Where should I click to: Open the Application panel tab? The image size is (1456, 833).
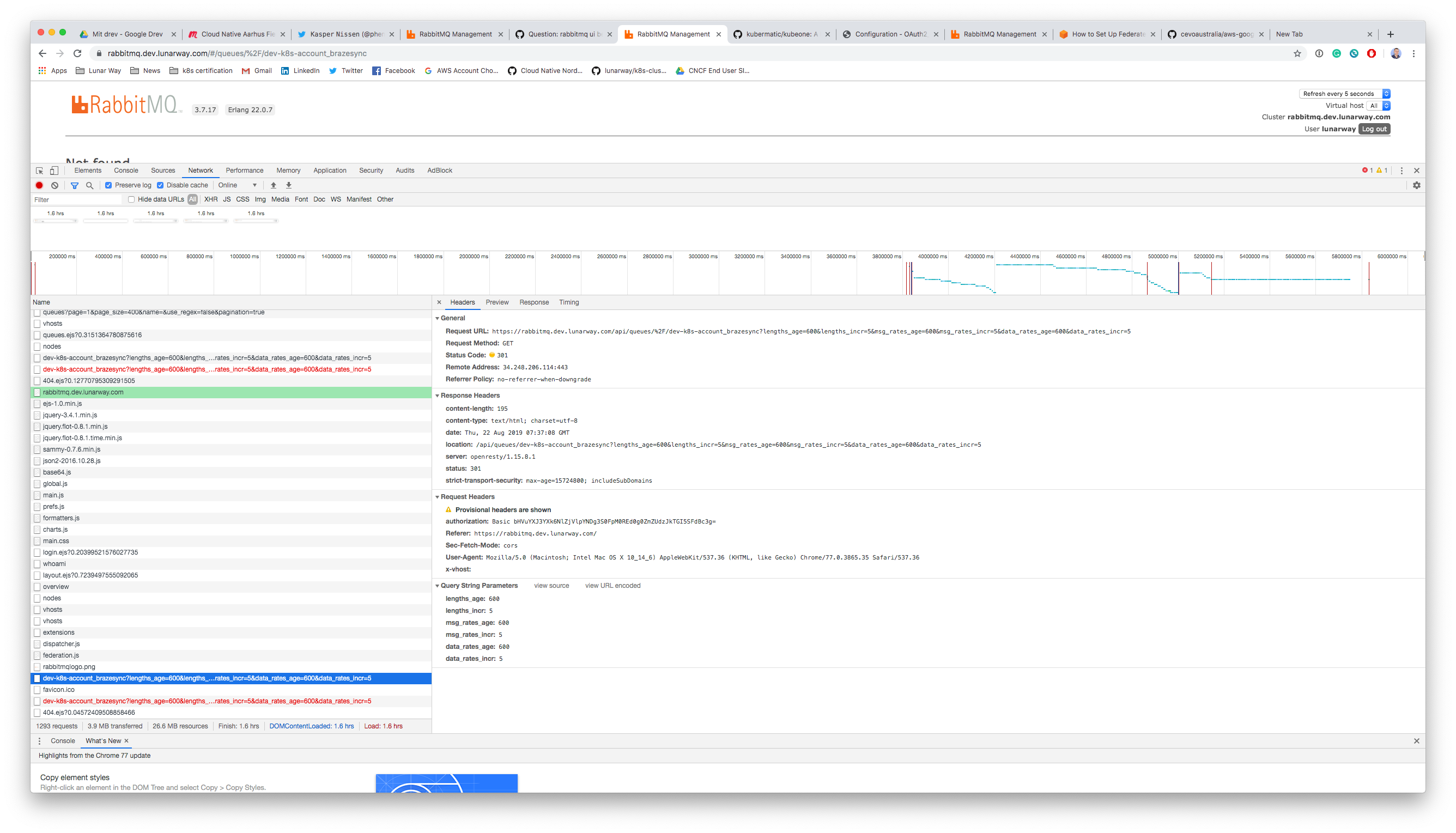[330, 171]
